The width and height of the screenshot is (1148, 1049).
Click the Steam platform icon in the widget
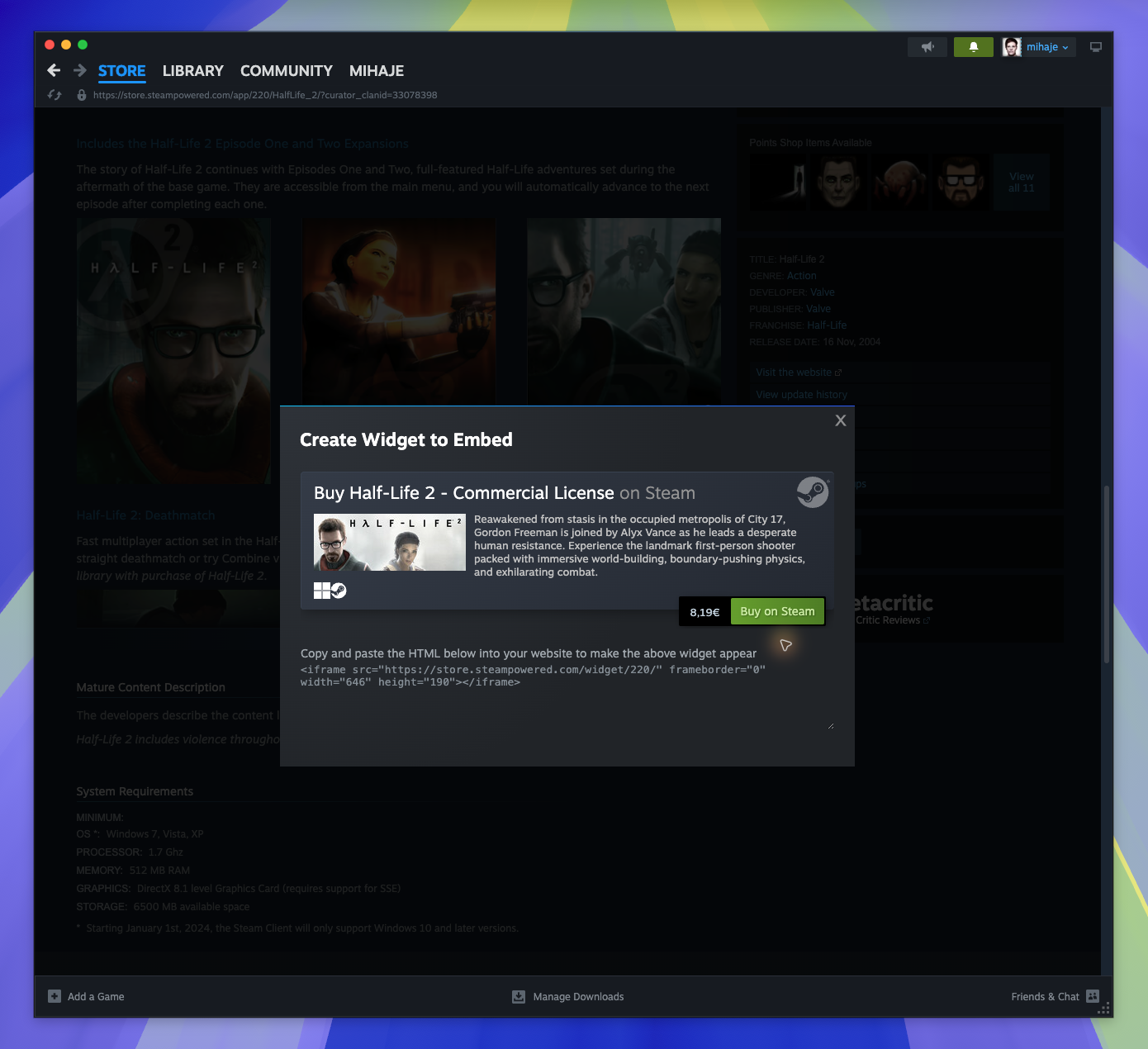[339, 591]
